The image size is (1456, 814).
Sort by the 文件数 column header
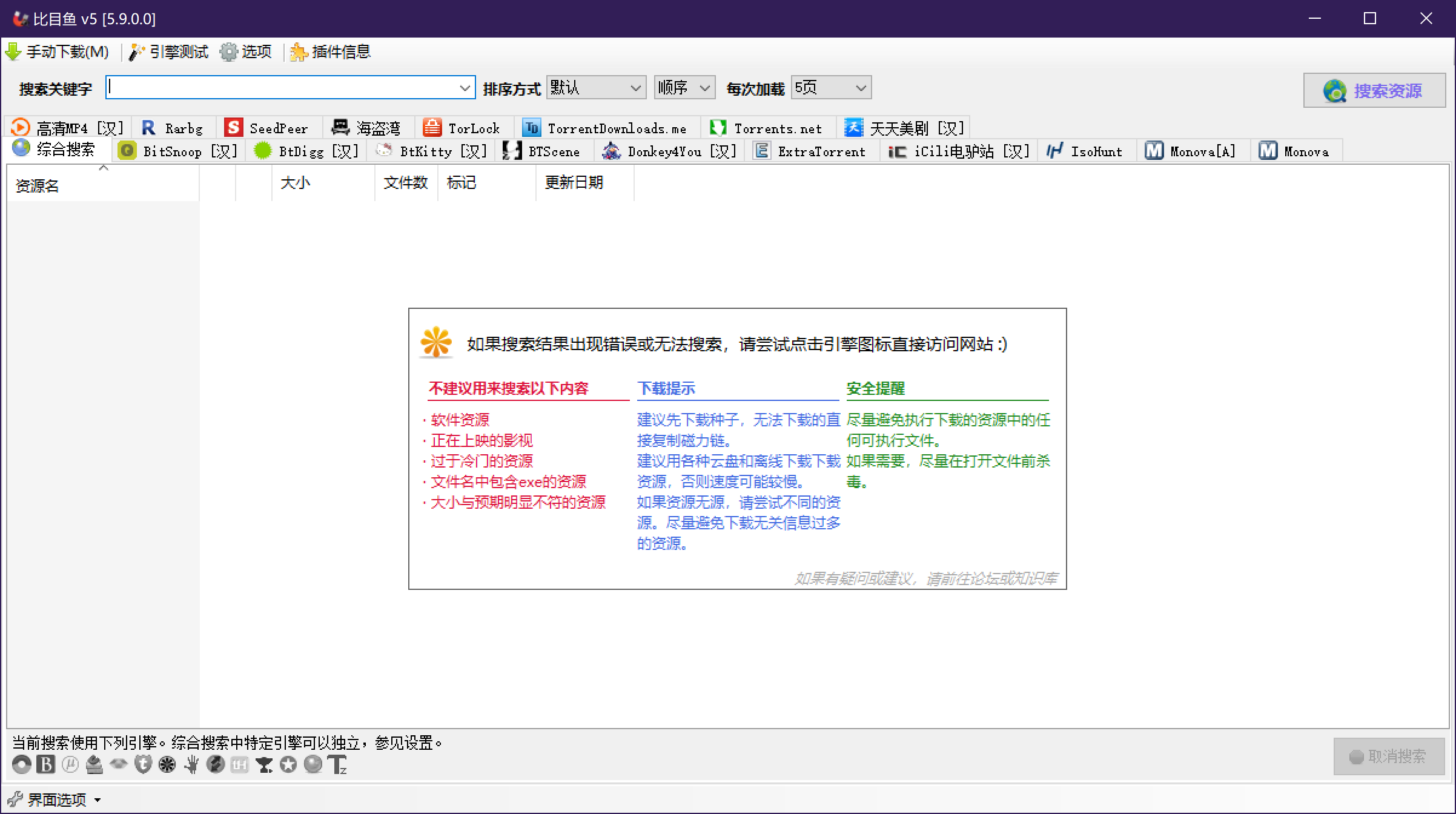(x=406, y=182)
